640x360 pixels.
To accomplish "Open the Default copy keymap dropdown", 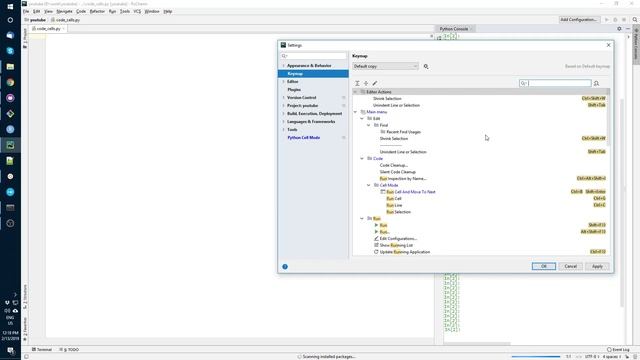I will [x=385, y=66].
